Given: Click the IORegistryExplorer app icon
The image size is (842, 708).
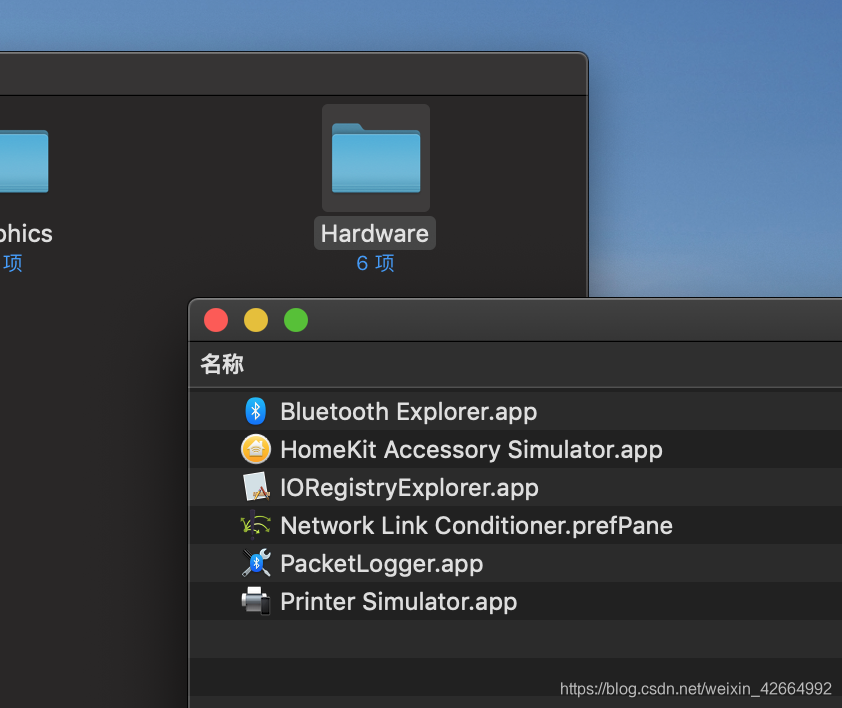Looking at the screenshot, I should click(x=256, y=487).
